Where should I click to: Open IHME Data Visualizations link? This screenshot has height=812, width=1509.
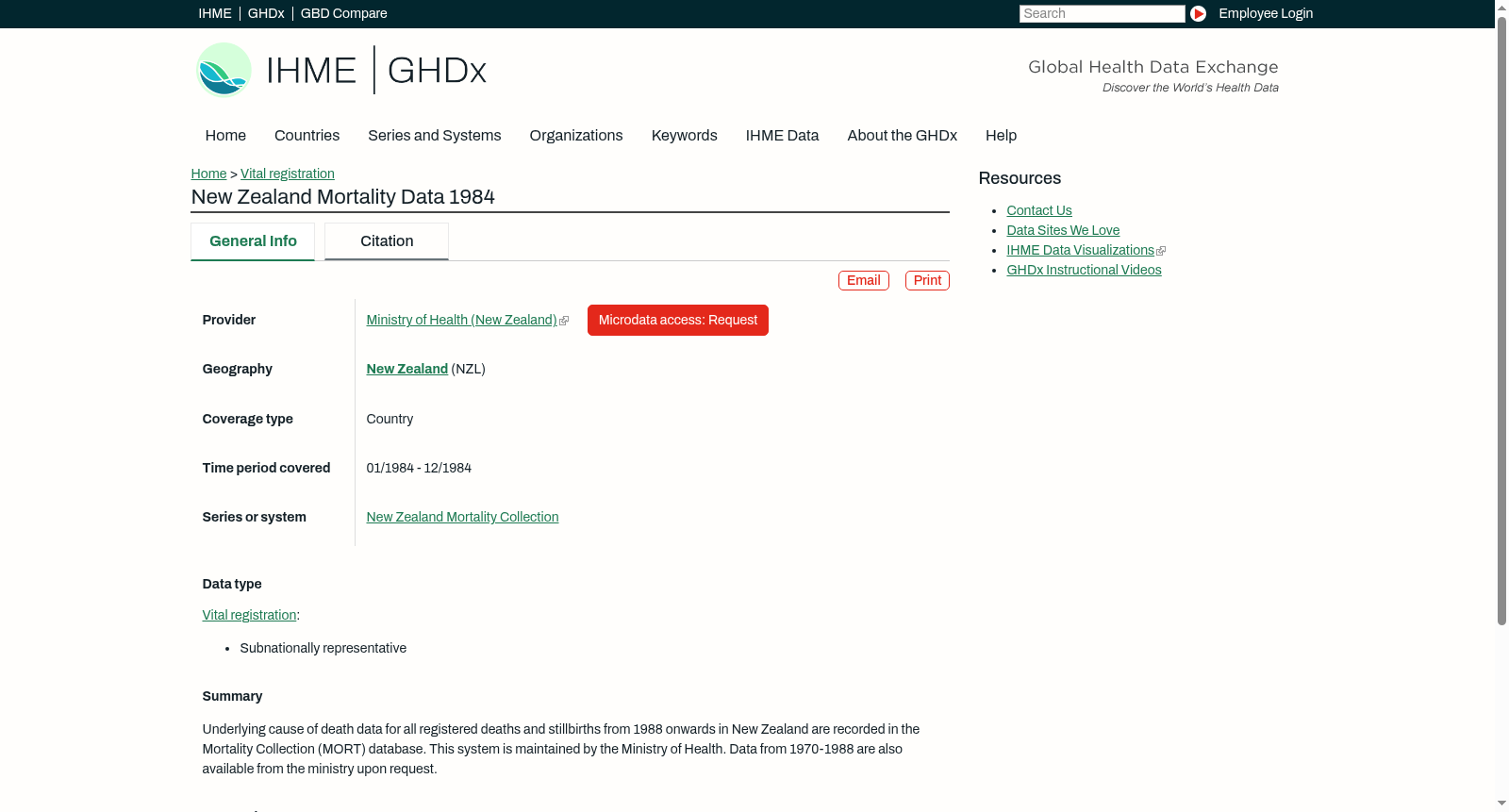(x=1080, y=250)
